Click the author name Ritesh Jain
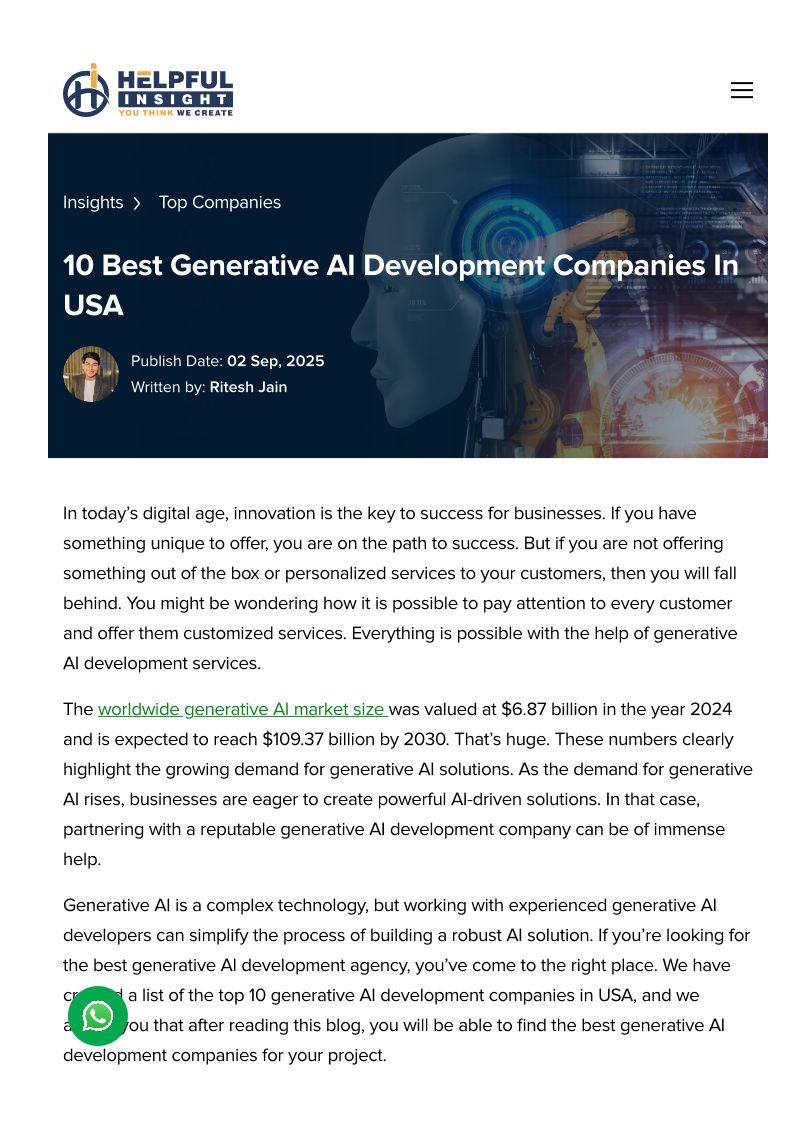793x1123 pixels. (x=248, y=387)
